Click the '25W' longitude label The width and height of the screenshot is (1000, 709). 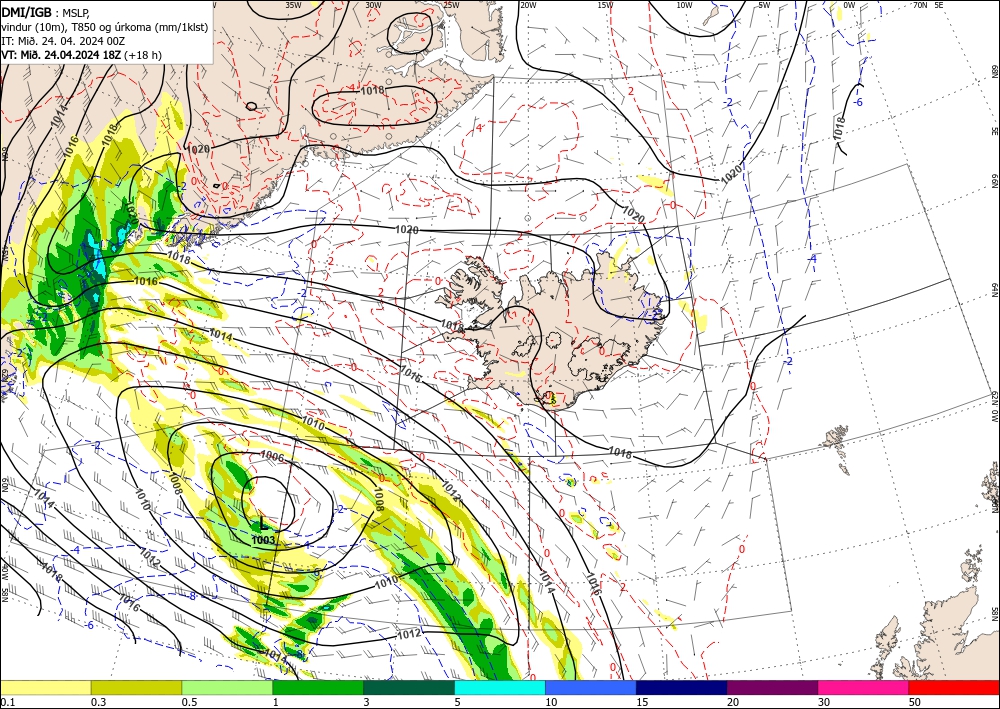click(x=451, y=5)
